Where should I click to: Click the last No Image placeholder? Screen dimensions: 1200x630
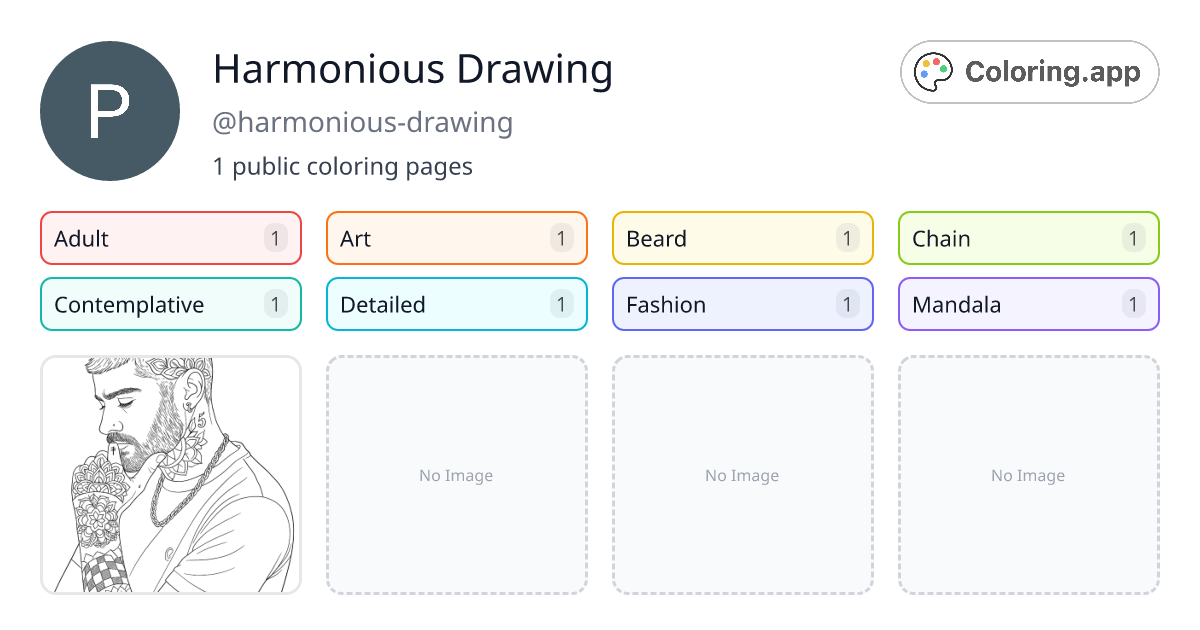pyautogui.click(x=1028, y=475)
